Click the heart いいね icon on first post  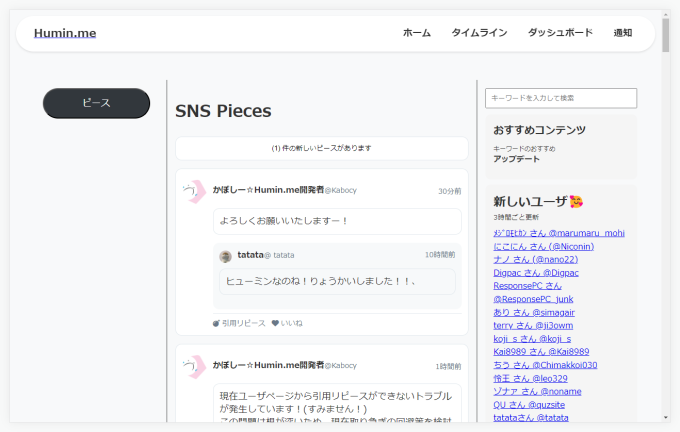[x=275, y=323]
